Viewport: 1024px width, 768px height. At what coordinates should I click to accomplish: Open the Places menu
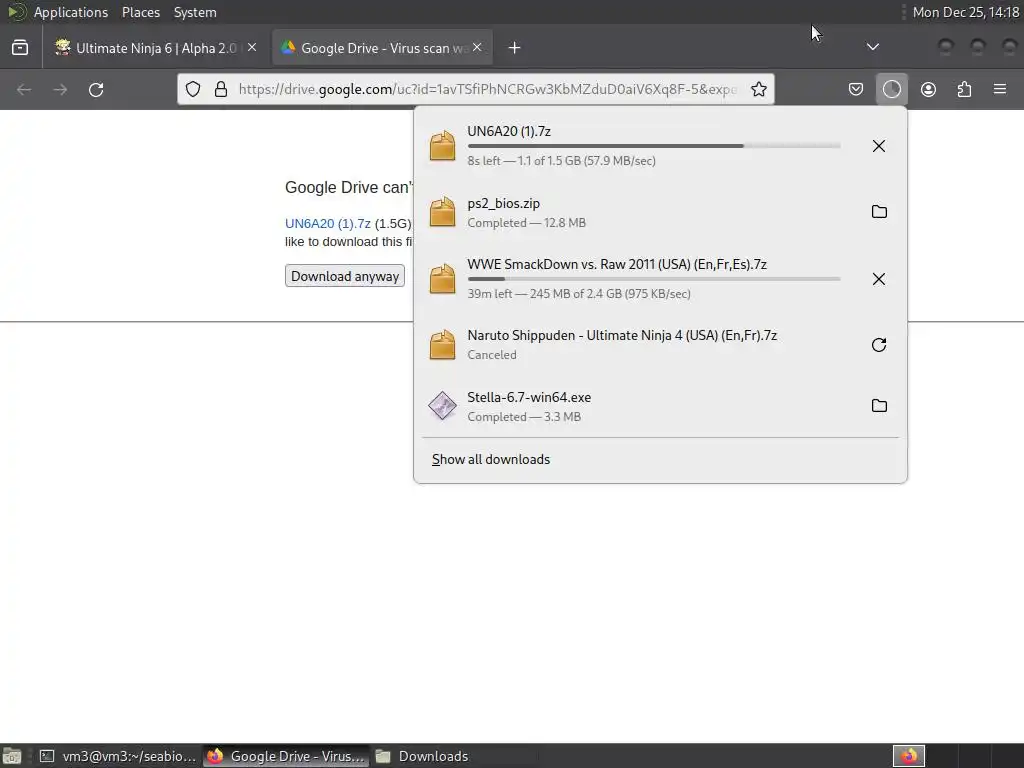[140, 12]
